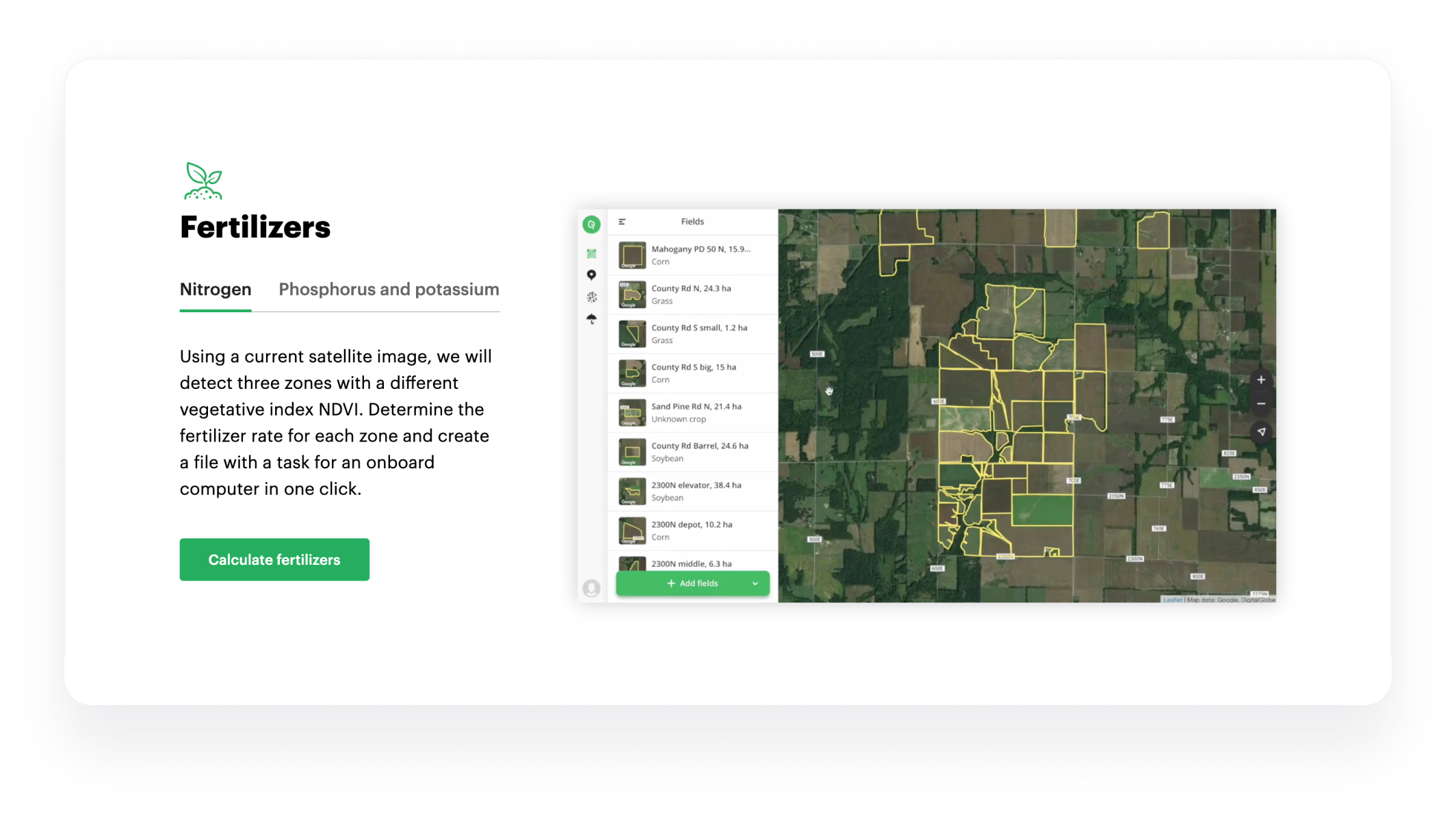1456x814 pixels.
Task: Click the umbrella weather sidebar icon
Action: pyautogui.click(x=591, y=319)
